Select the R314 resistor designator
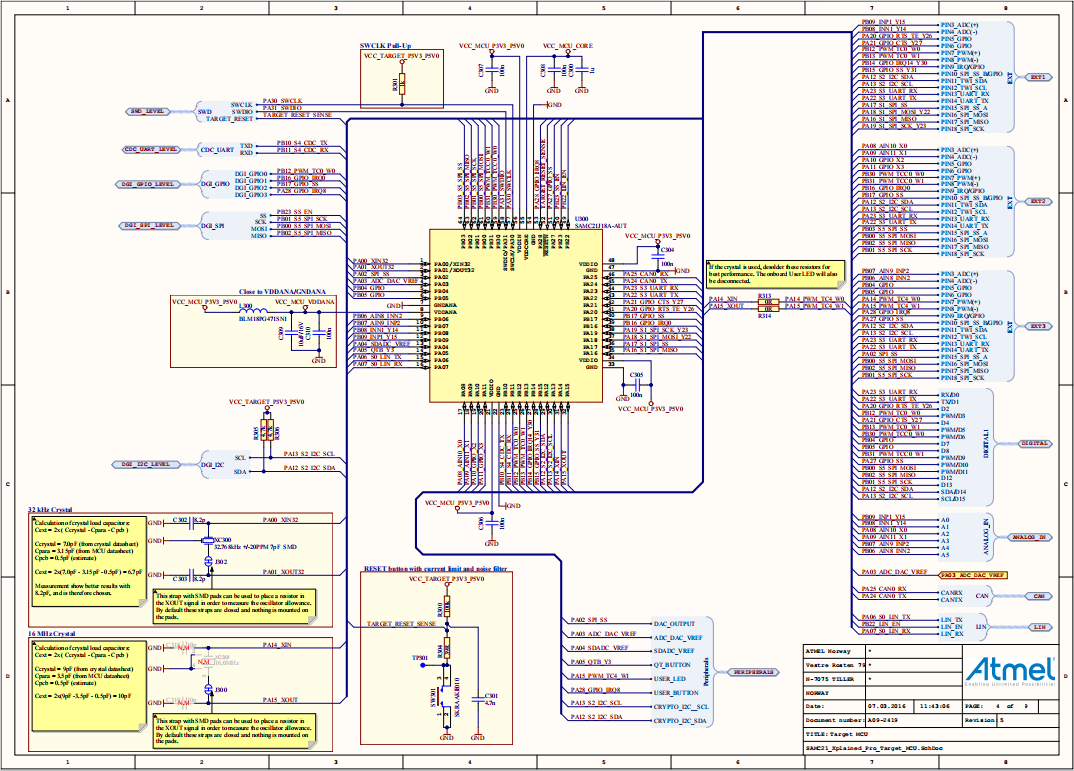The image size is (1074, 771). point(764,316)
